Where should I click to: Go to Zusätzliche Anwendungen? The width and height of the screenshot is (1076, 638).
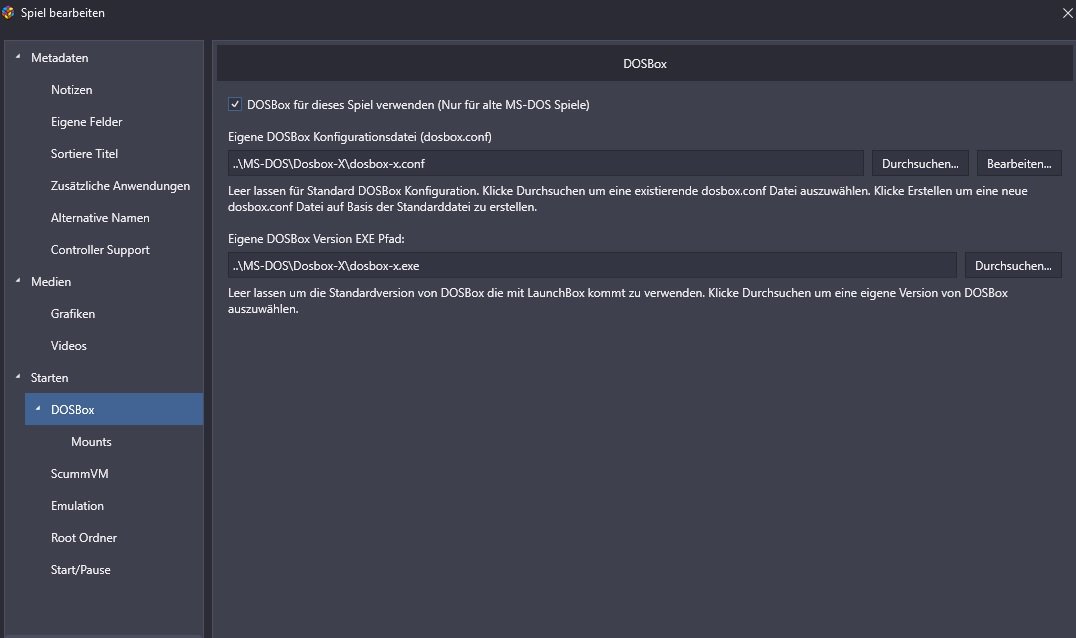(120, 186)
